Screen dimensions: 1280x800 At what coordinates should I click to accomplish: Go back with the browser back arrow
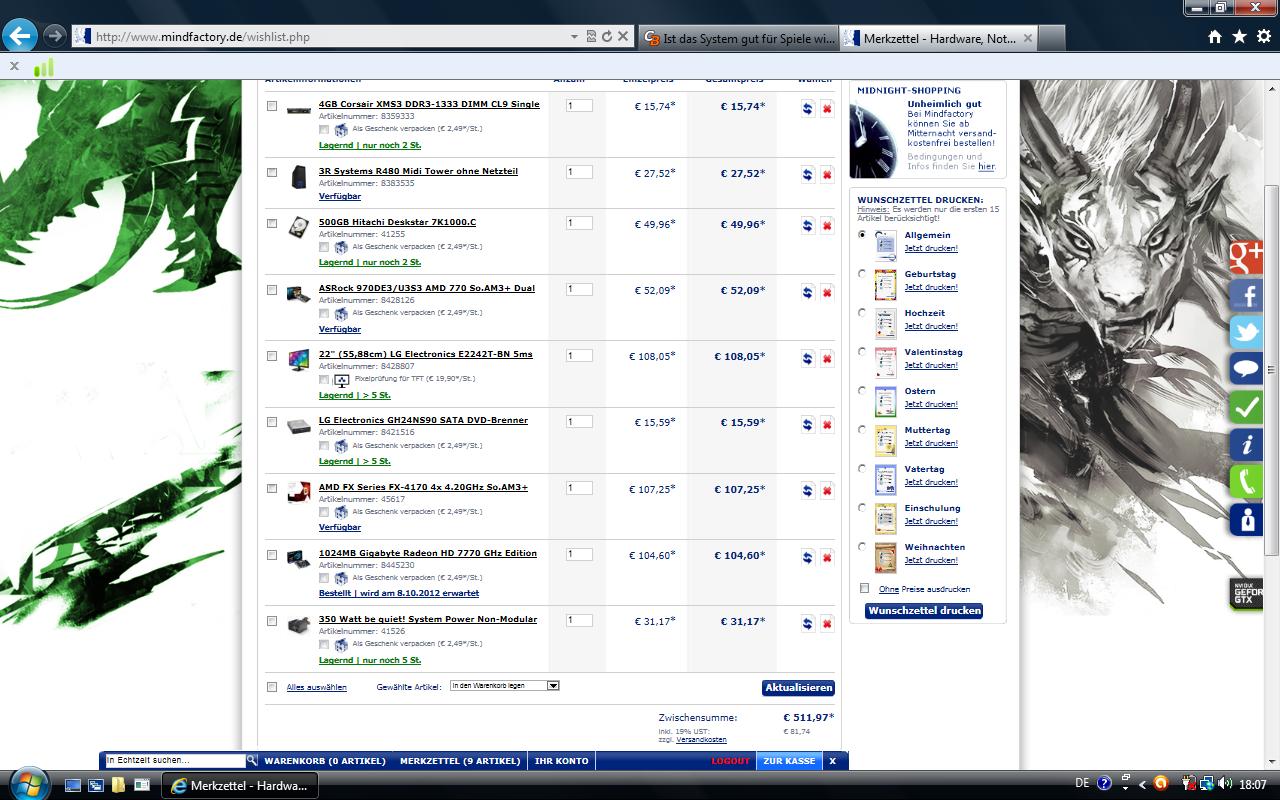click(x=19, y=36)
